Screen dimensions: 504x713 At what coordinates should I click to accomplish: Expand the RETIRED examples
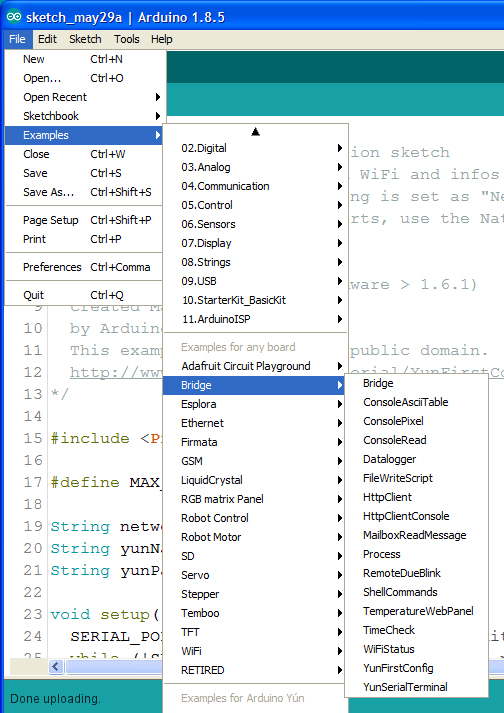coord(255,670)
